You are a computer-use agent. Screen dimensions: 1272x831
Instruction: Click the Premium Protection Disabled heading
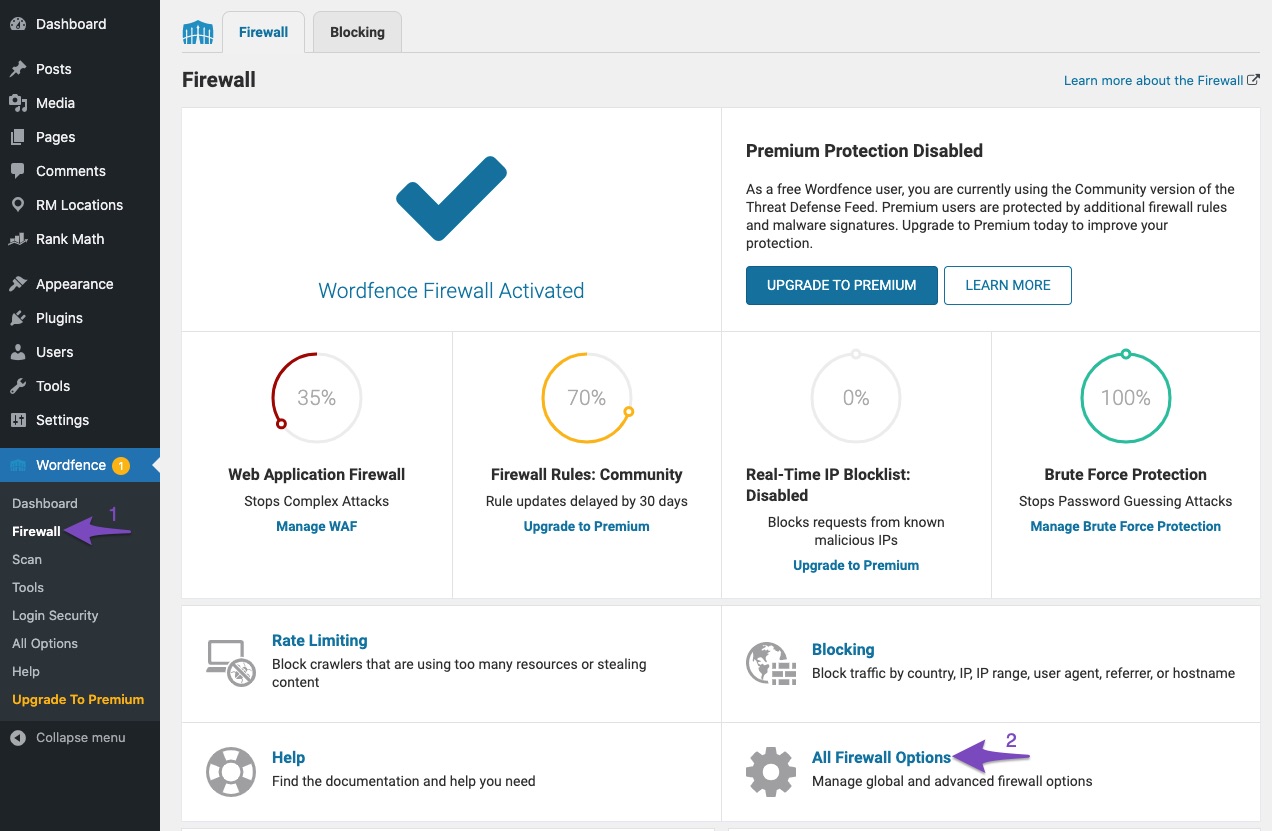[864, 151]
